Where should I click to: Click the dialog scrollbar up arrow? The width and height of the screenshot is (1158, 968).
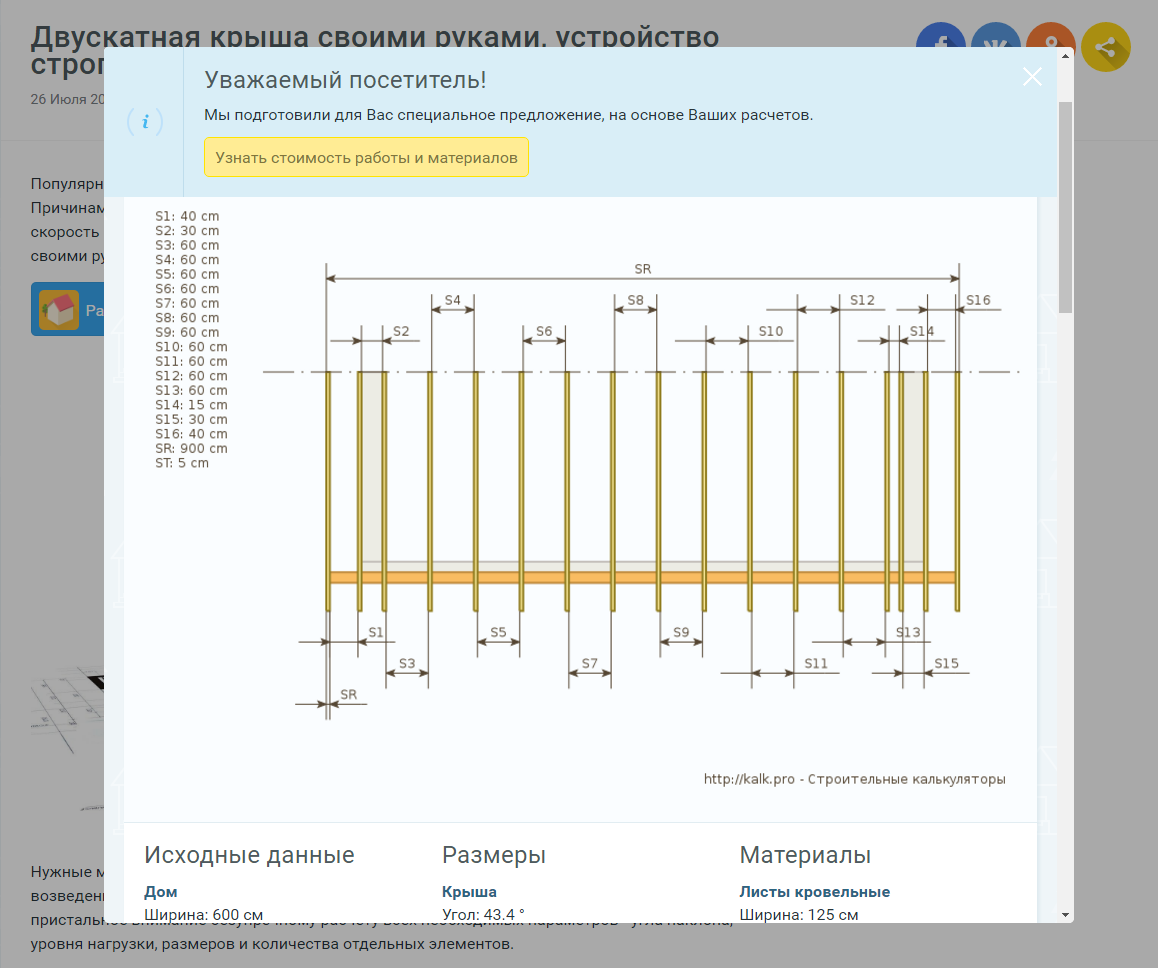coord(1065,55)
